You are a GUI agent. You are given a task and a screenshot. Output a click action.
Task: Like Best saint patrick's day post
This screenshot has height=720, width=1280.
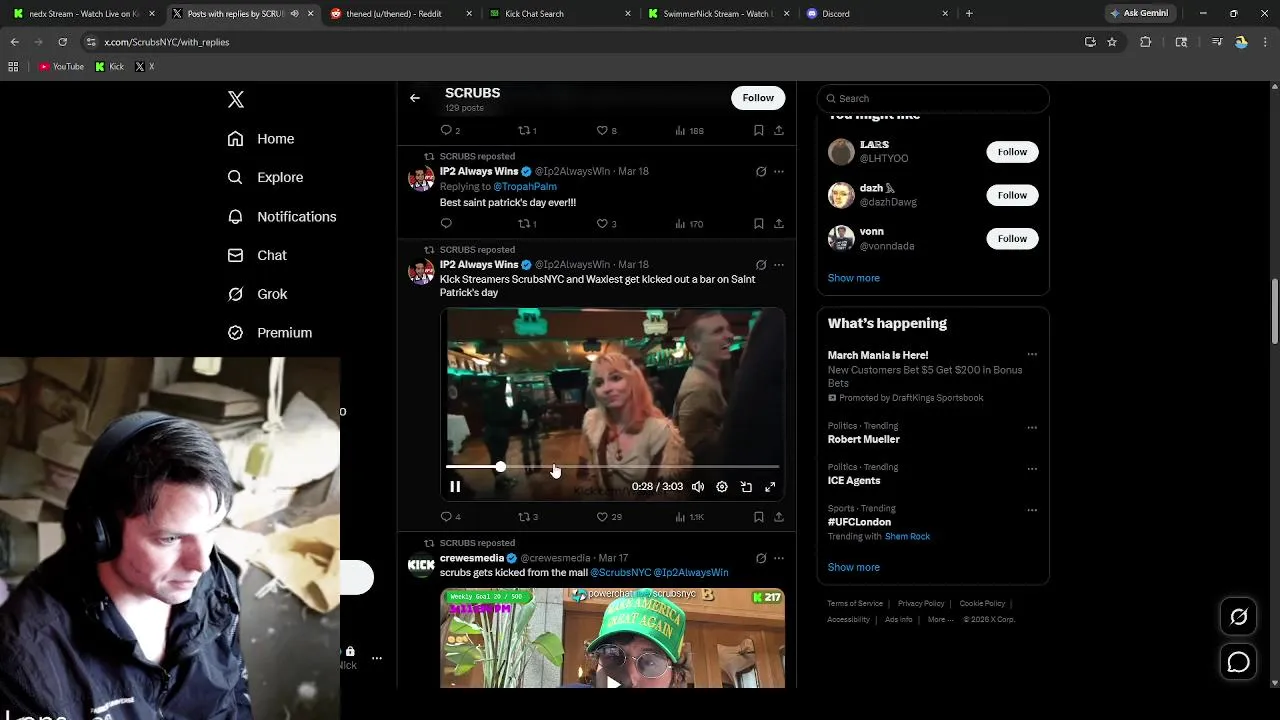point(606,224)
